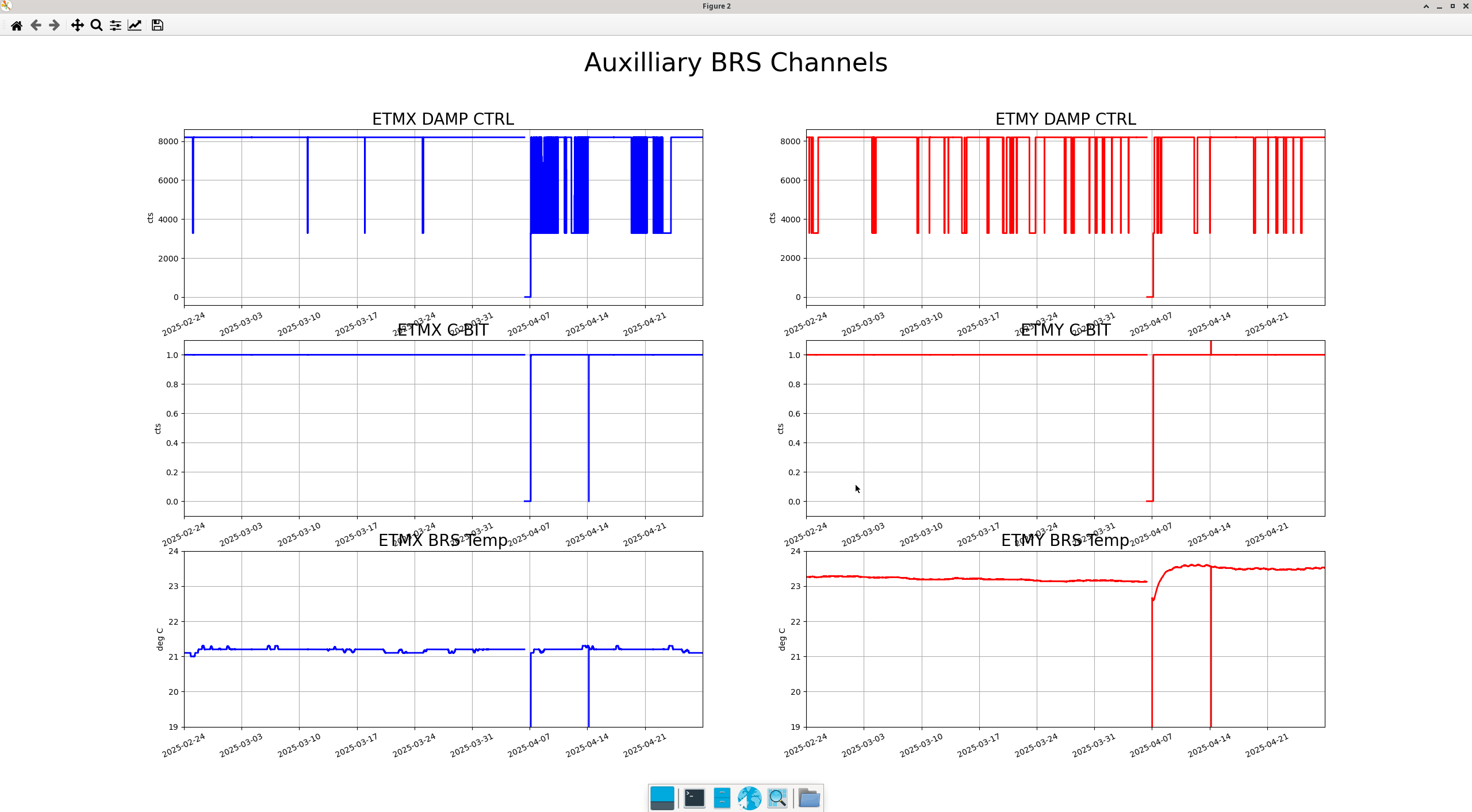Click the '24' tick in ETMY BRS Temp plot
This screenshot has width=1472, height=812.
pos(796,551)
